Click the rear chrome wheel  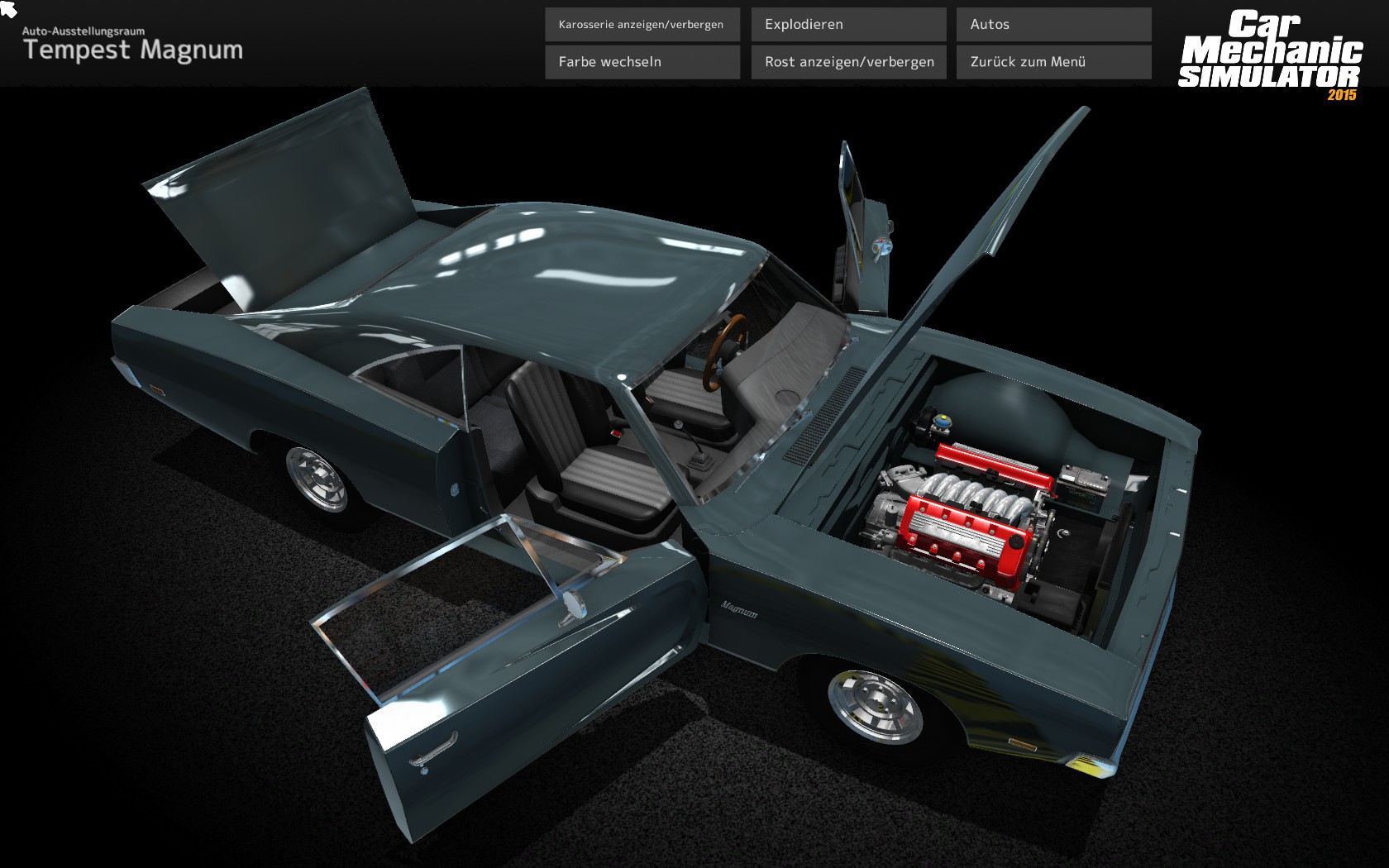point(317,478)
